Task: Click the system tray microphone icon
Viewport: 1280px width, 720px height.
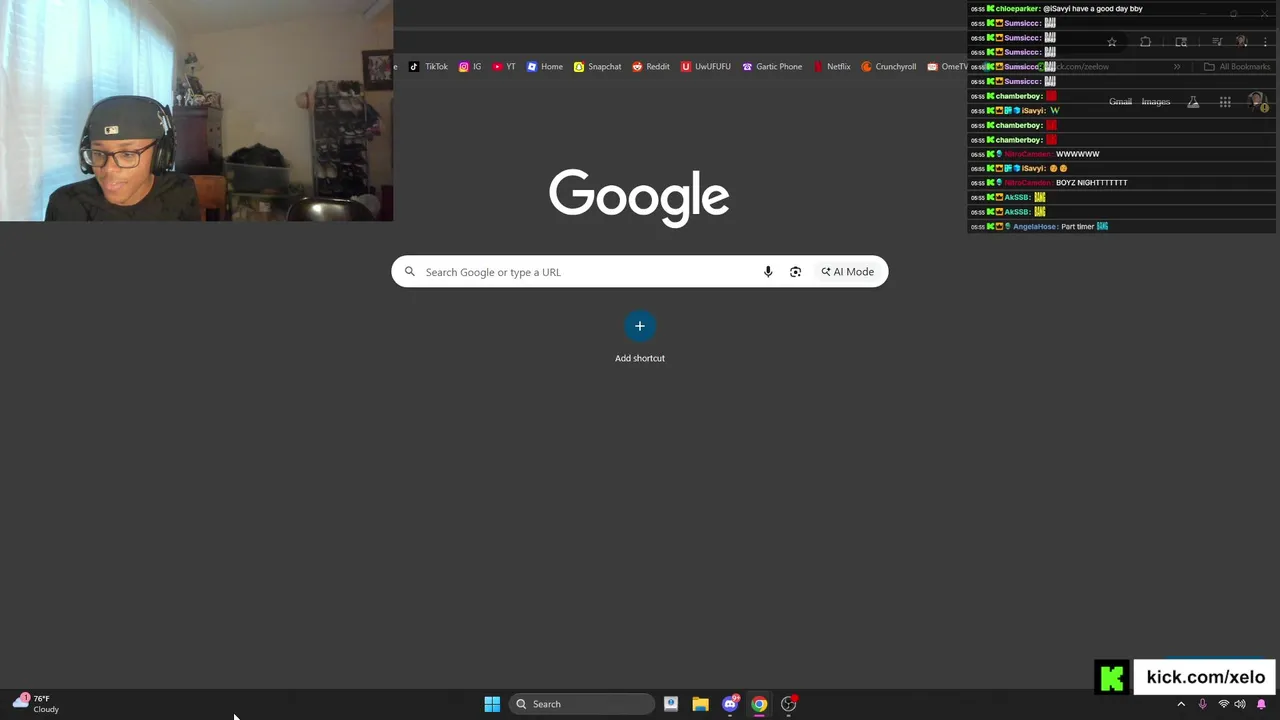Action: (1202, 704)
